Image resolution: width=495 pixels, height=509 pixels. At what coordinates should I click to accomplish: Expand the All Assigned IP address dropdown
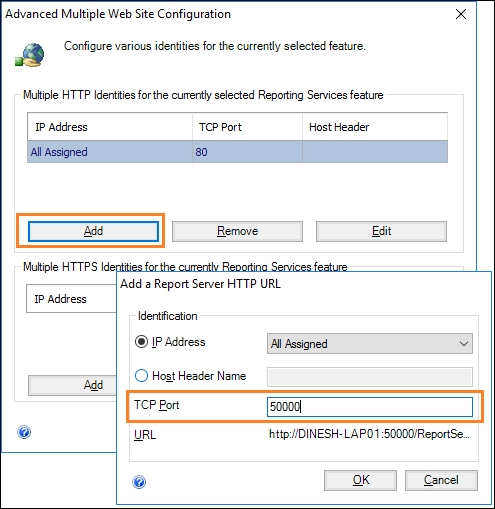point(370,343)
